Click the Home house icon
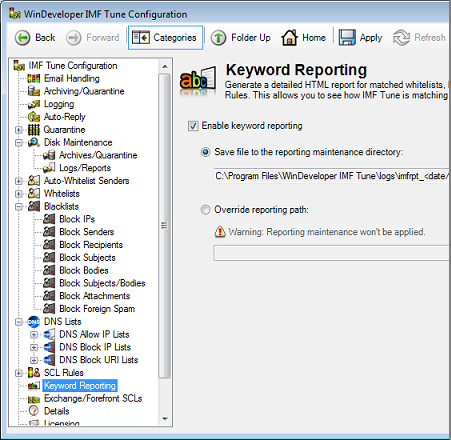The height and width of the screenshot is (440, 451). point(289,37)
